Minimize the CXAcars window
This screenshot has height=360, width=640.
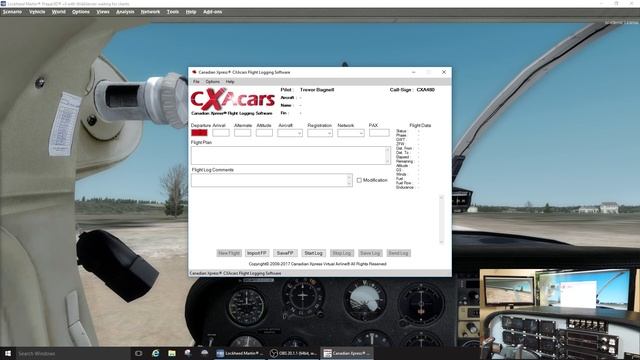(414, 72)
